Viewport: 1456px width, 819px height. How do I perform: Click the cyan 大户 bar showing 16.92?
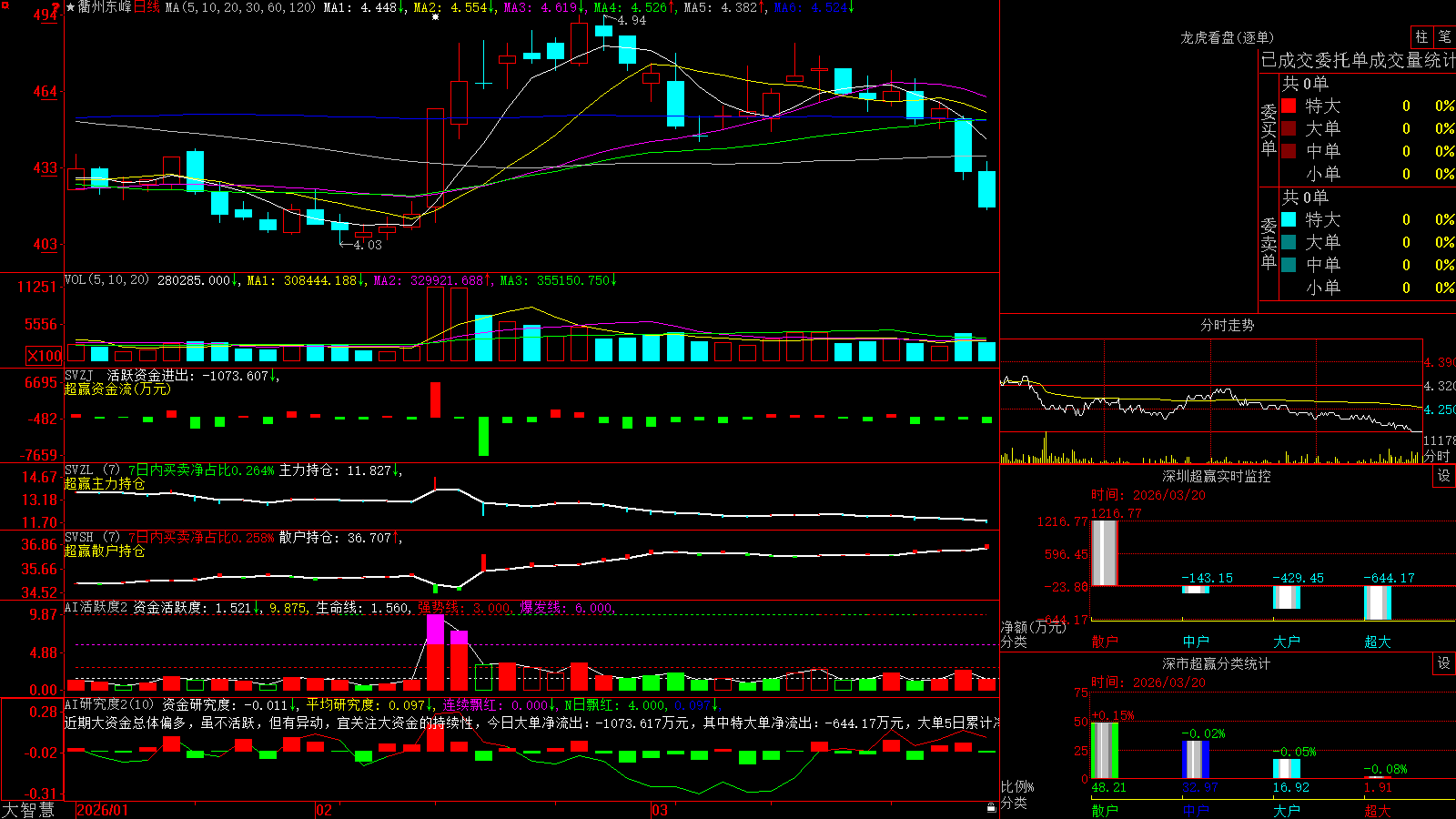[x=1286, y=769]
